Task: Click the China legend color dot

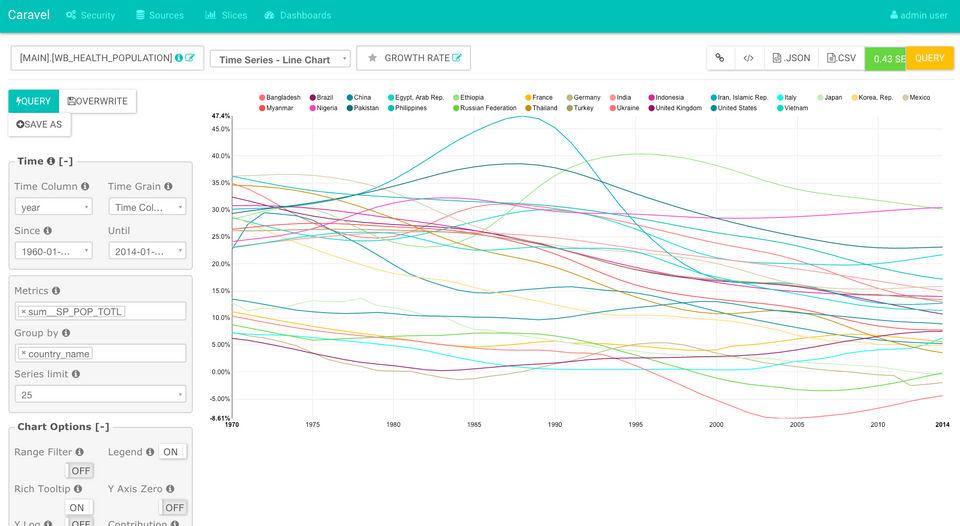Action: [350, 97]
